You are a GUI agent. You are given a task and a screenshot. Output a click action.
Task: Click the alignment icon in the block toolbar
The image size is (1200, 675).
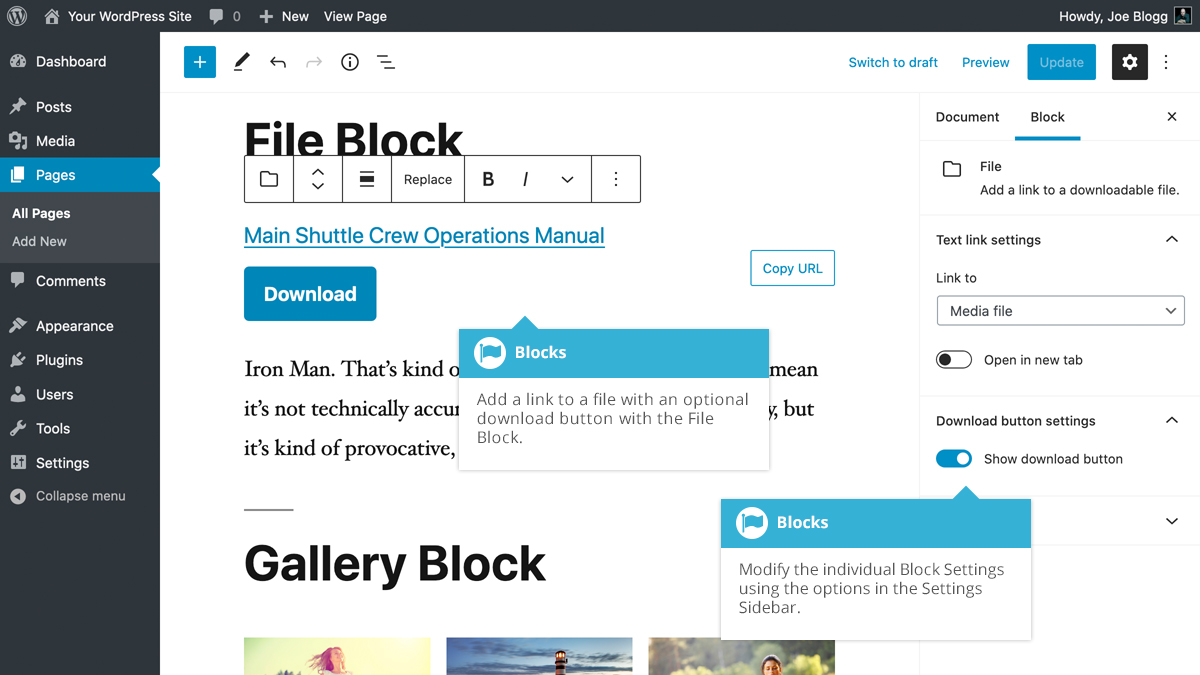click(x=366, y=179)
